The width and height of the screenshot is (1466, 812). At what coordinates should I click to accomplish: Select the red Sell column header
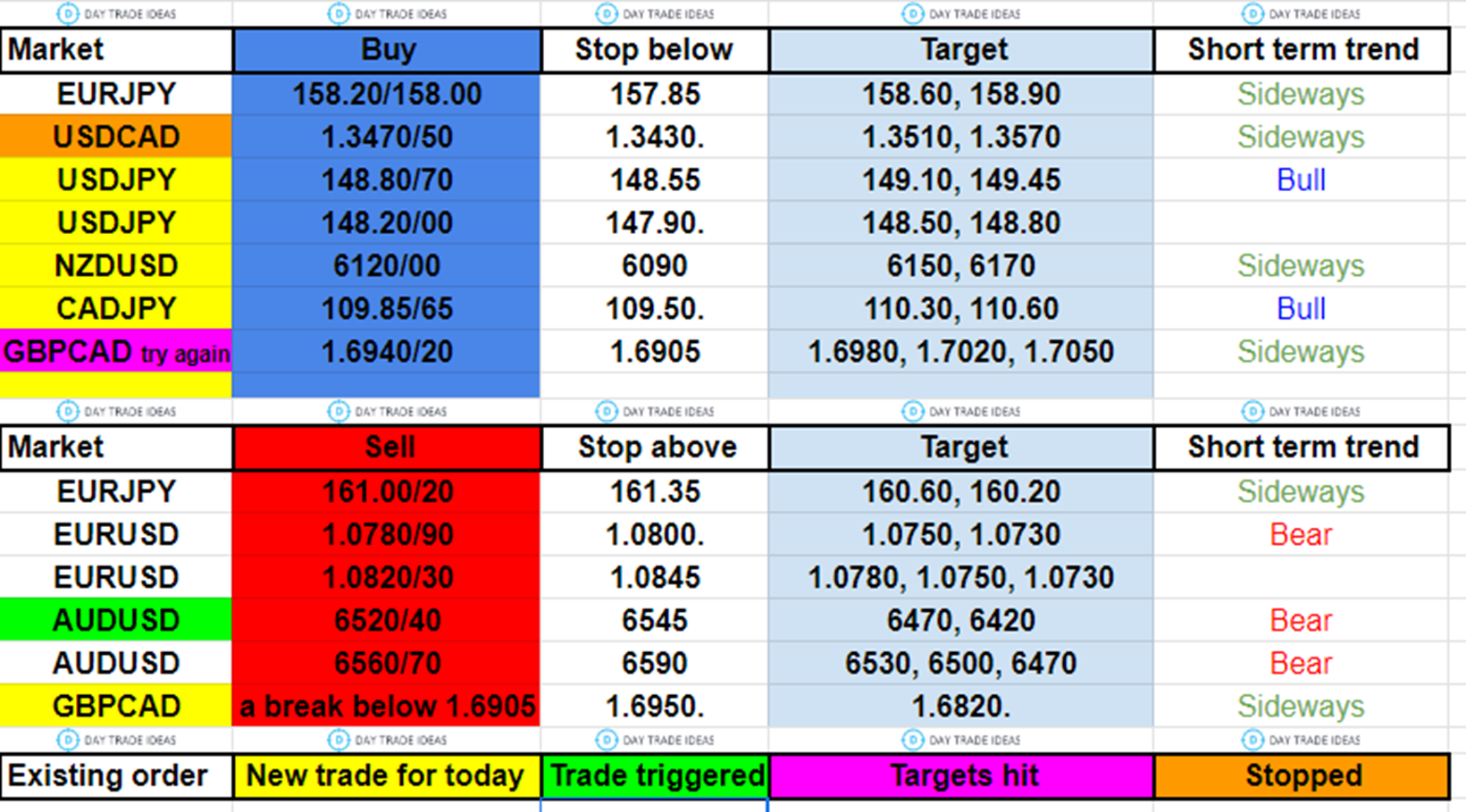387,448
